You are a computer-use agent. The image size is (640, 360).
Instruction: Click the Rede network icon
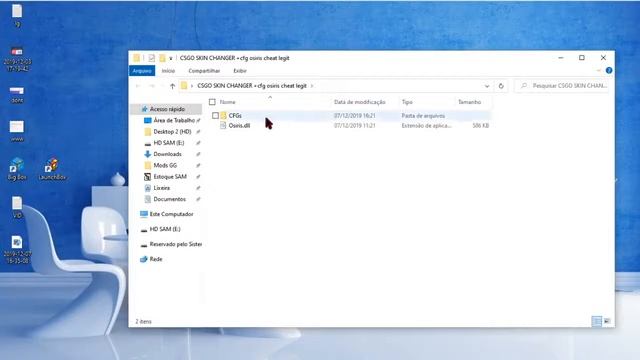click(x=144, y=259)
